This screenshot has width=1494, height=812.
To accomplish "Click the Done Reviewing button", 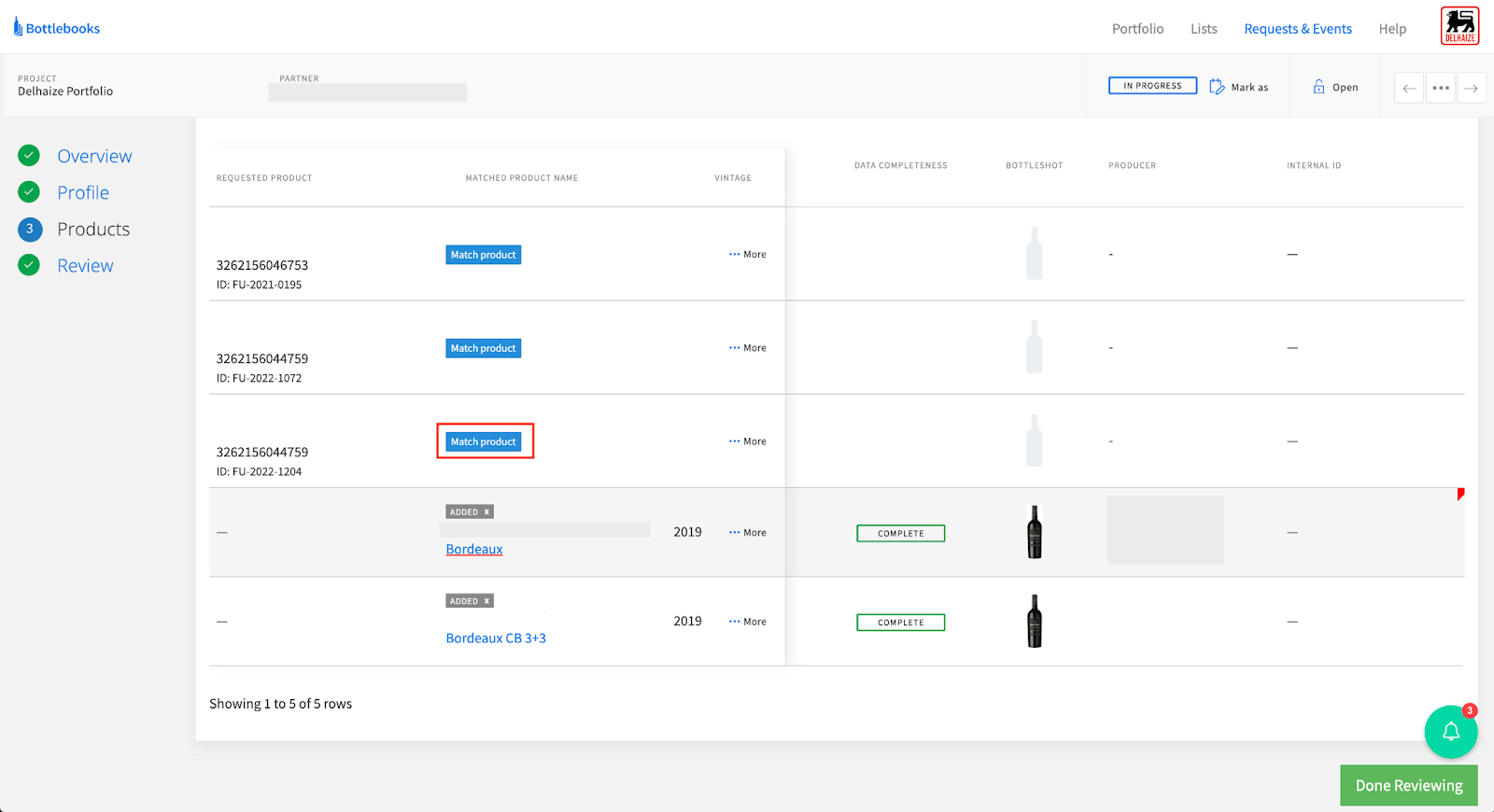I will coord(1409,785).
